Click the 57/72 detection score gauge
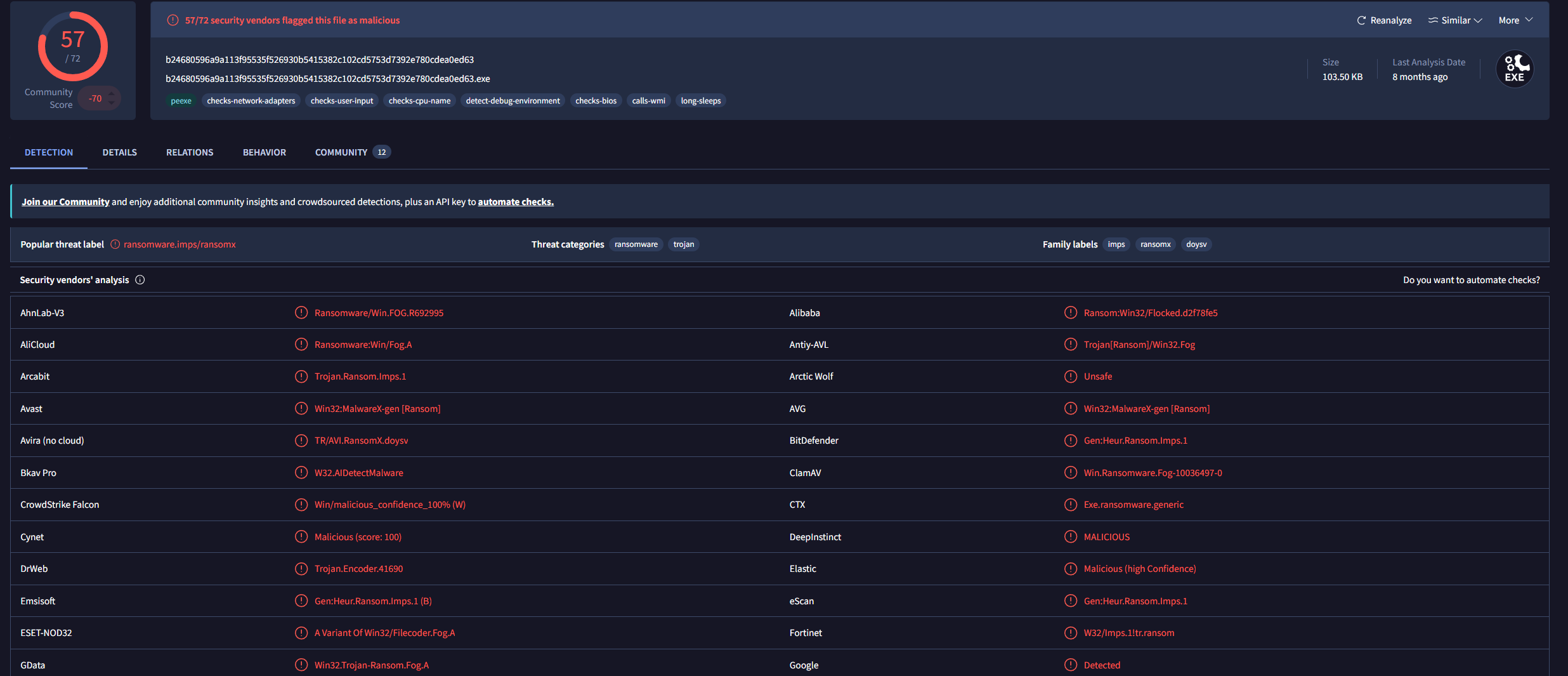Image resolution: width=1568 pixels, height=676 pixels. point(73,46)
